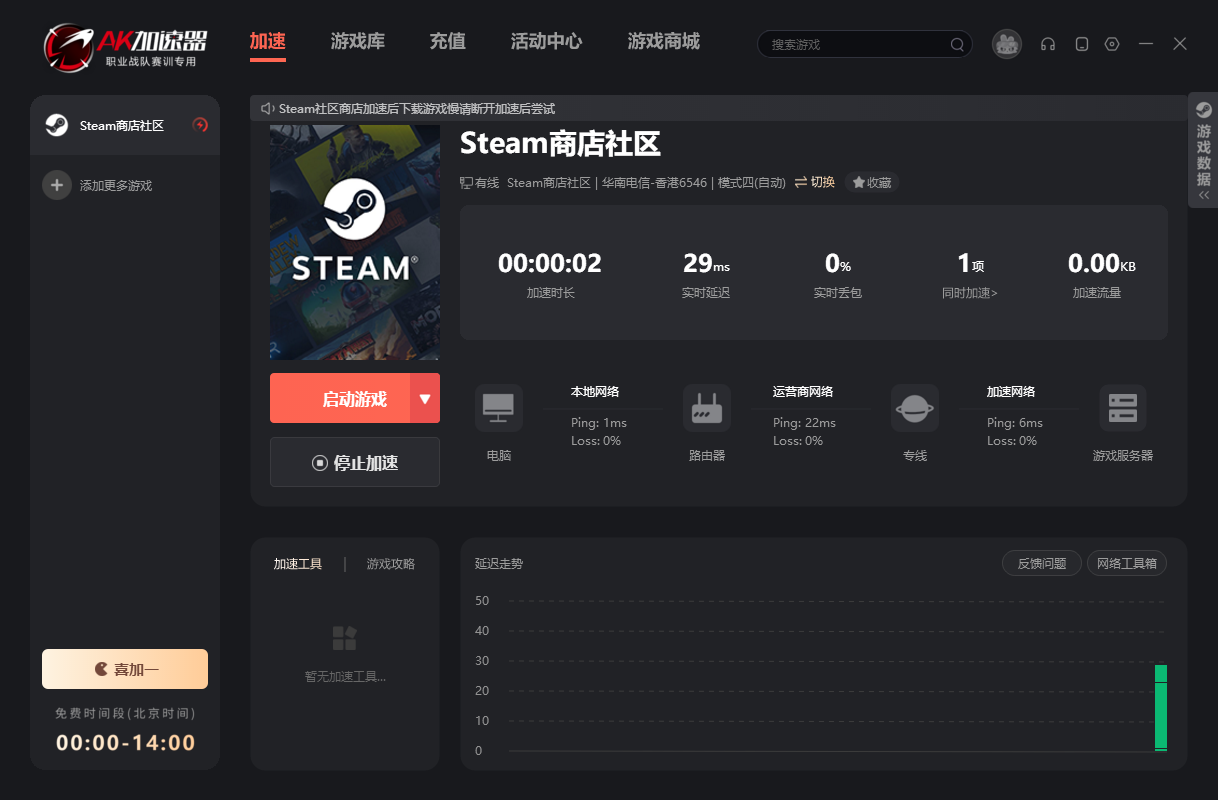Image resolution: width=1218 pixels, height=800 pixels.
Task: Click the mobile phone icon in header
Action: click(x=1081, y=44)
